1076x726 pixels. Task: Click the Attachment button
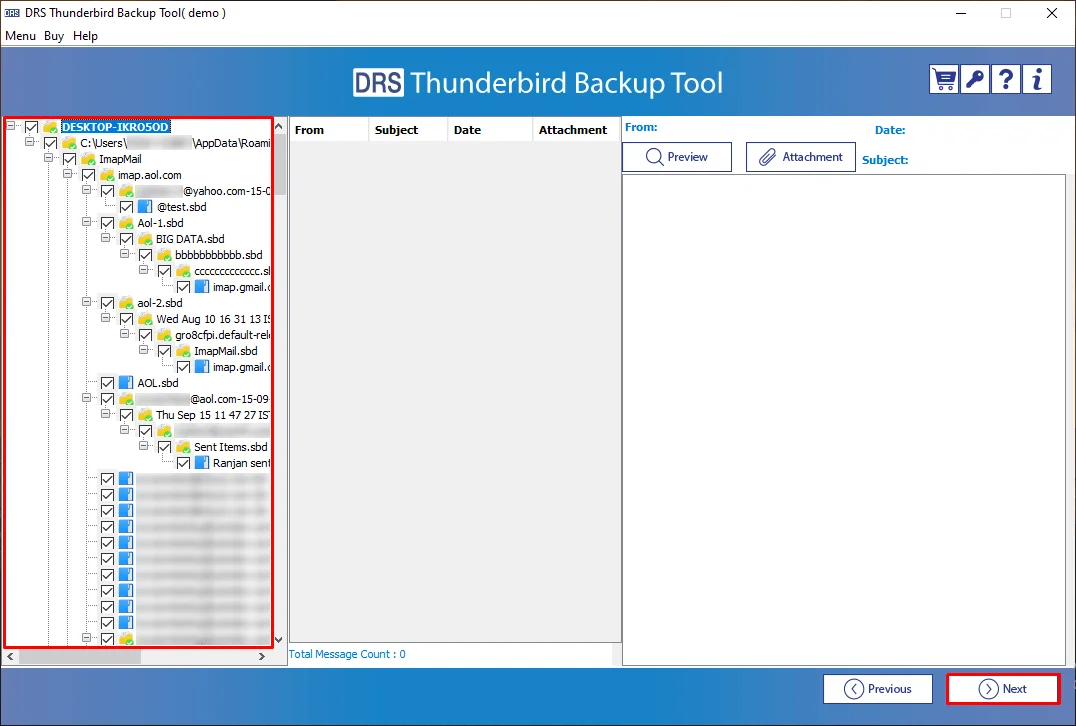(800, 157)
